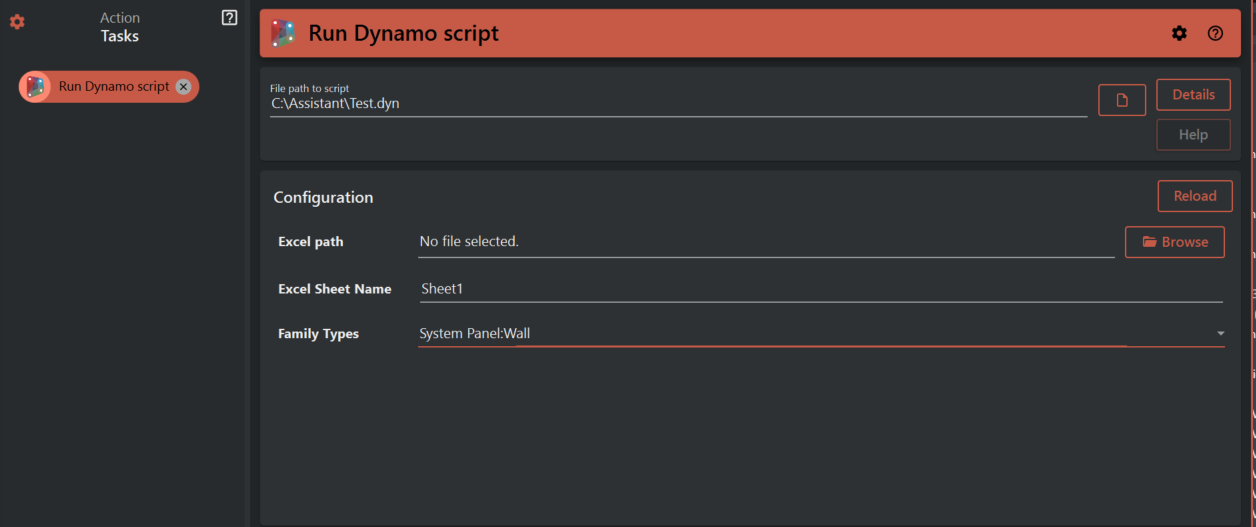Open settings gear in the Run Dynamo header
Image resolution: width=1256 pixels, height=527 pixels.
[x=1180, y=33]
